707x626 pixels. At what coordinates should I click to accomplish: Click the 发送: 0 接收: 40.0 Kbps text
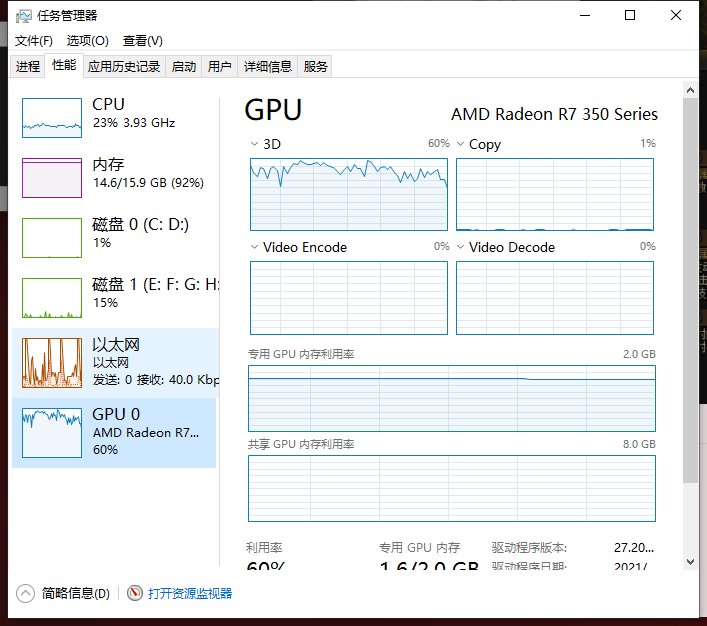156,380
